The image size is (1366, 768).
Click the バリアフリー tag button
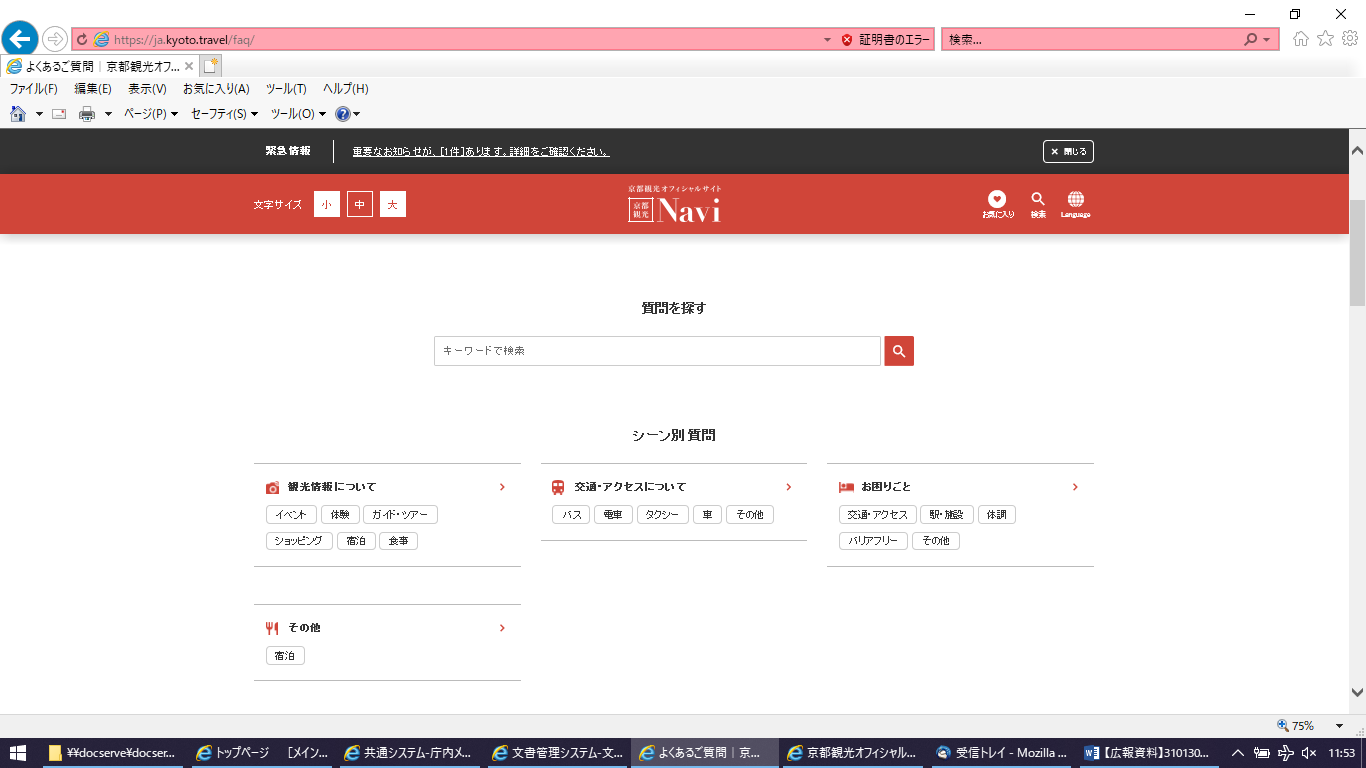(x=873, y=541)
